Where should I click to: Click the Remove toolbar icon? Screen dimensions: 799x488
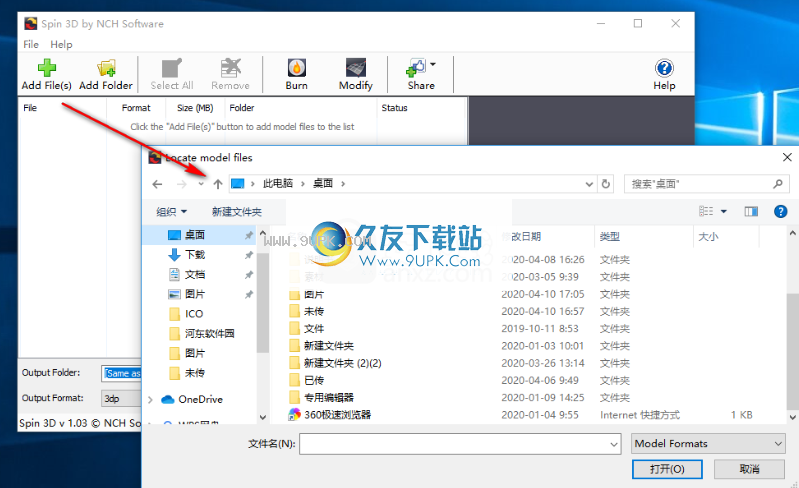point(230,68)
